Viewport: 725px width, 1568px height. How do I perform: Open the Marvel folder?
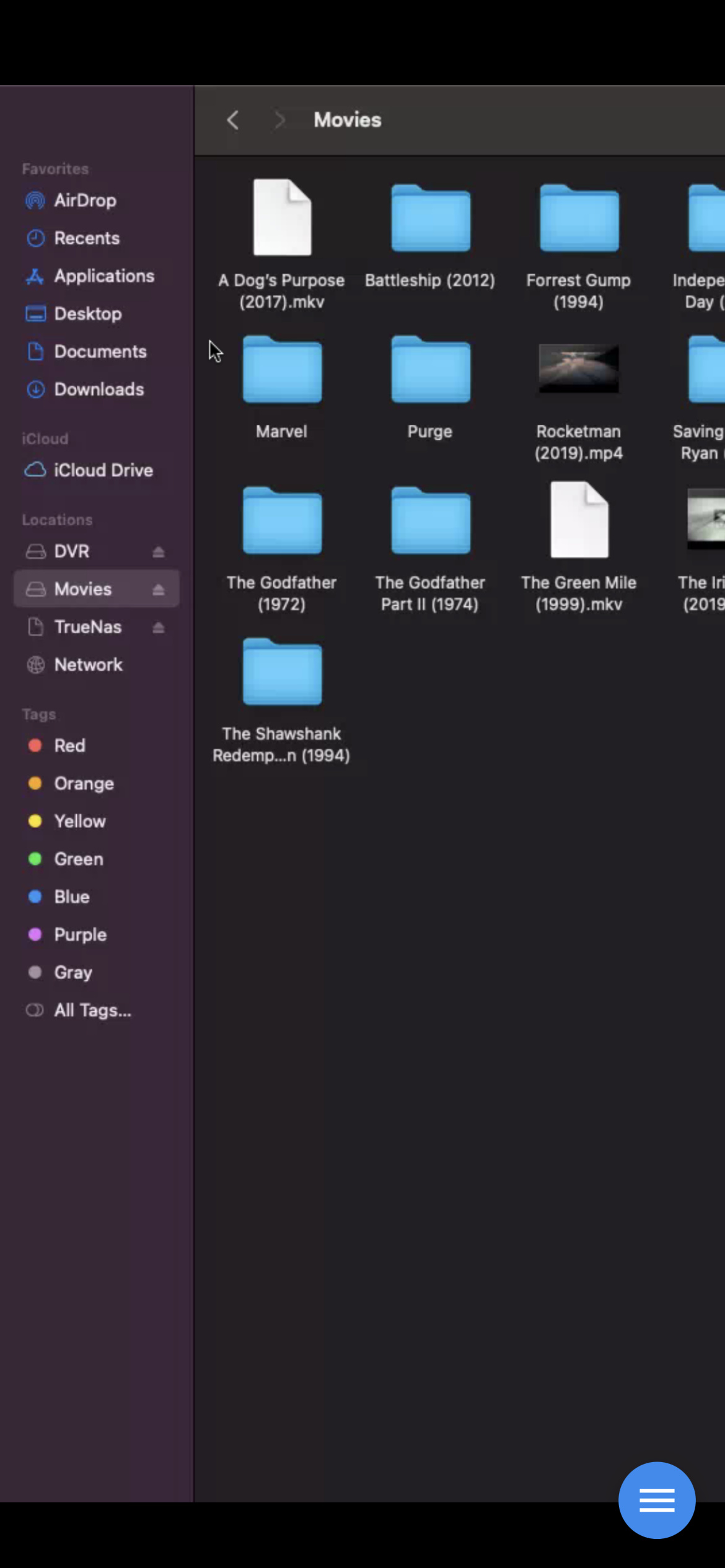coord(282,371)
